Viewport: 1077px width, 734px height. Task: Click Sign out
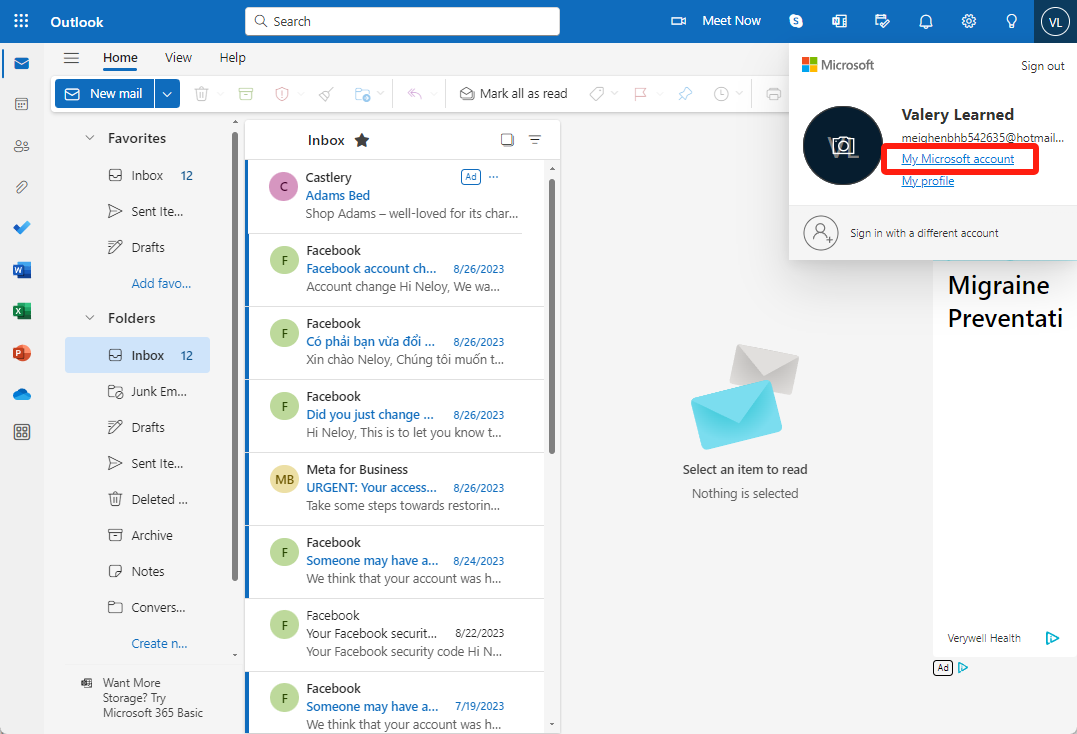tap(1042, 66)
